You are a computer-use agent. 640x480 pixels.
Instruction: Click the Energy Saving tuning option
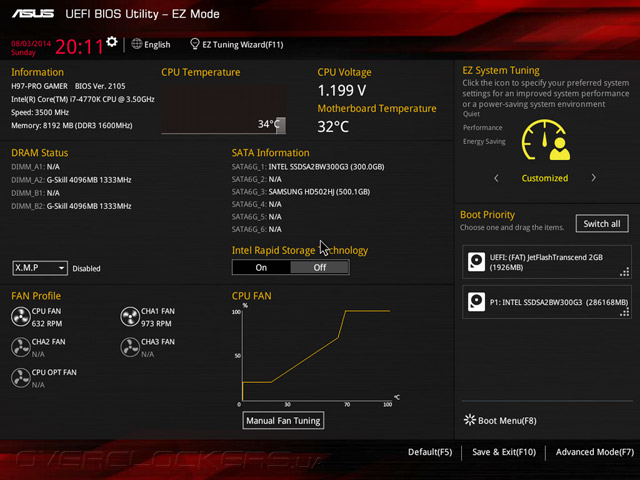[x=484, y=141]
